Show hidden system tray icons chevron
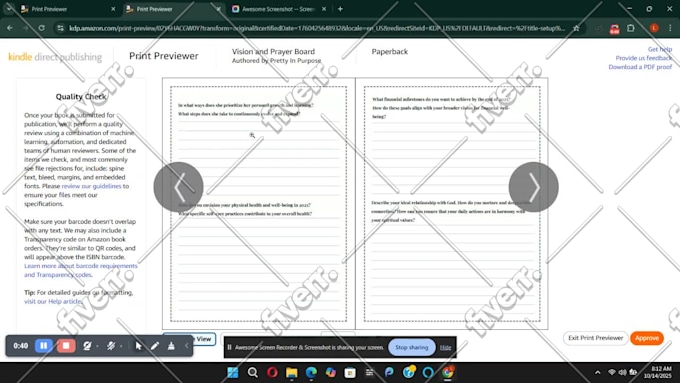The width and height of the screenshot is (680, 383). 598,372
